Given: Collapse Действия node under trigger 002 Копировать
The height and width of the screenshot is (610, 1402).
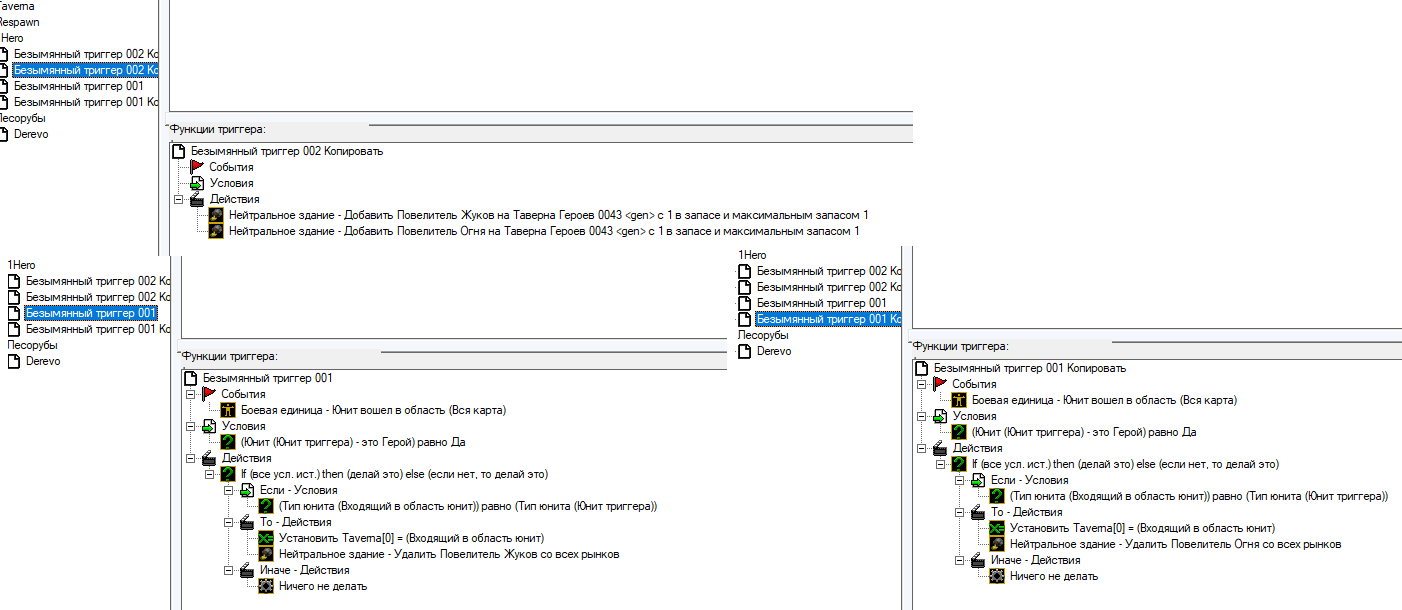Looking at the screenshot, I should click(179, 199).
